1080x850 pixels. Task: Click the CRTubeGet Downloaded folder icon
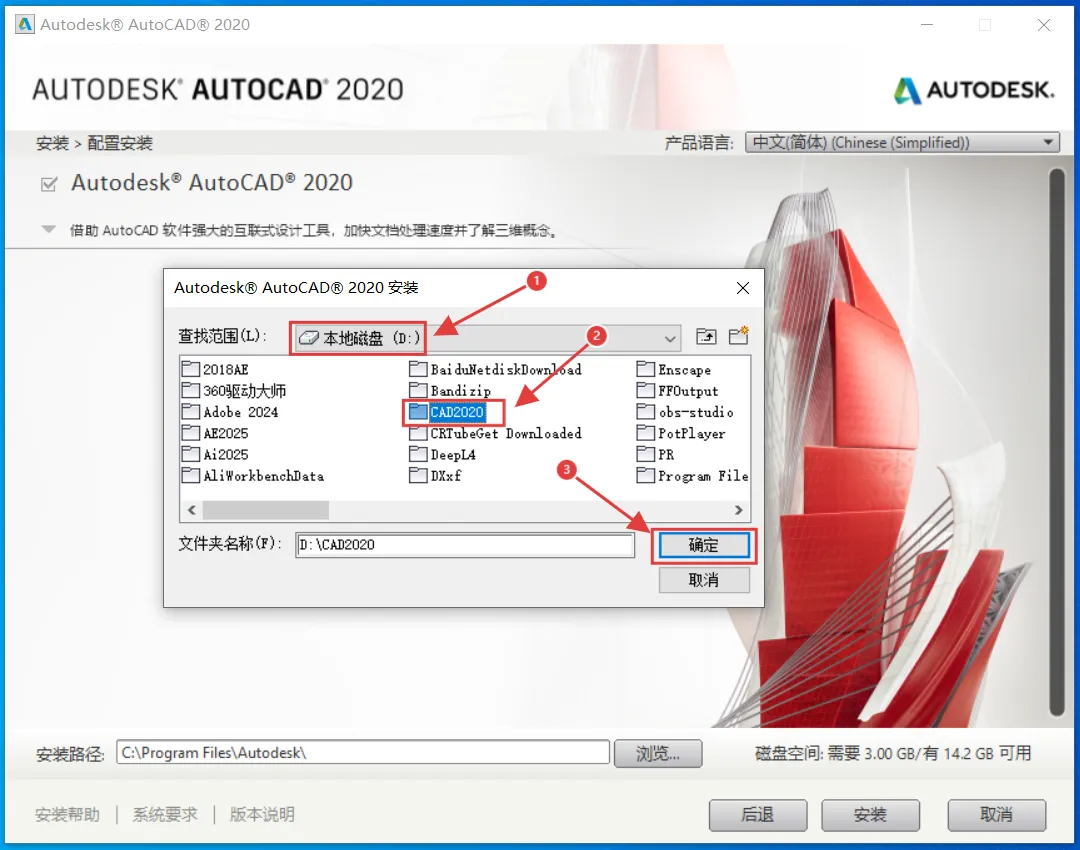tap(418, 433)
